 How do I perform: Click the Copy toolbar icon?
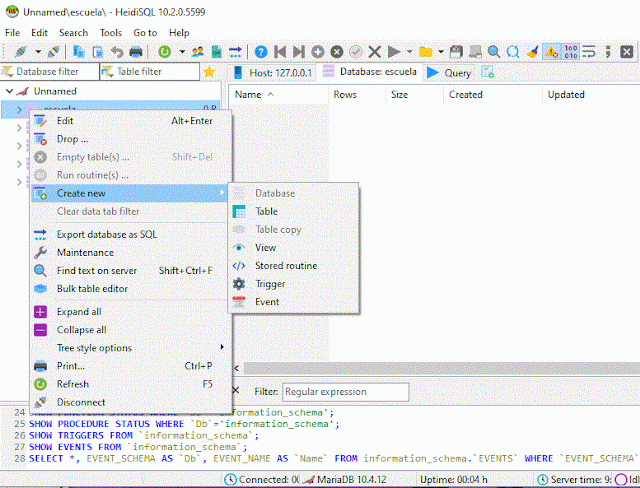78,52
